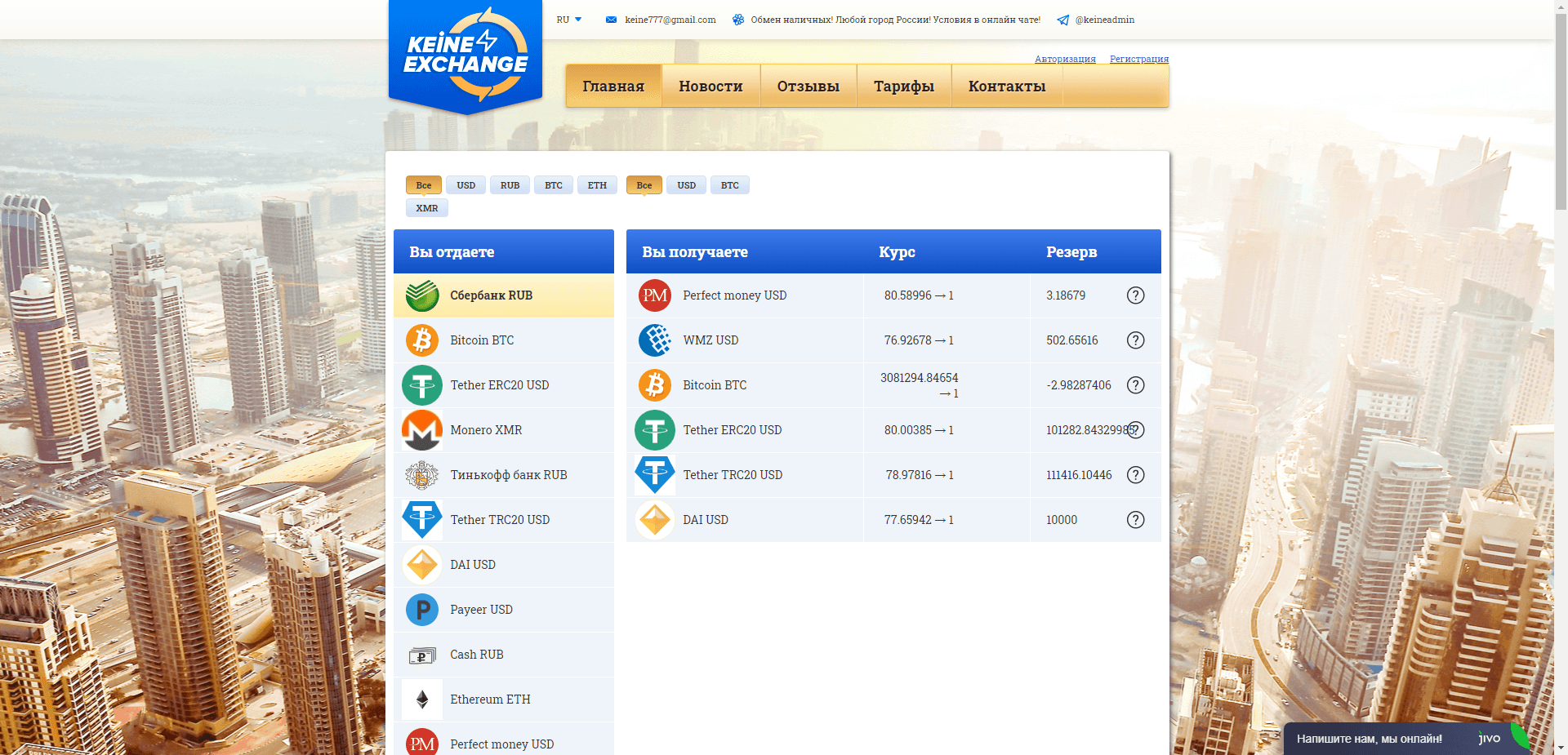Open the Тарифы menu tab
Viewport: 1568px width, 755px height.
click(x=903, y=87)
